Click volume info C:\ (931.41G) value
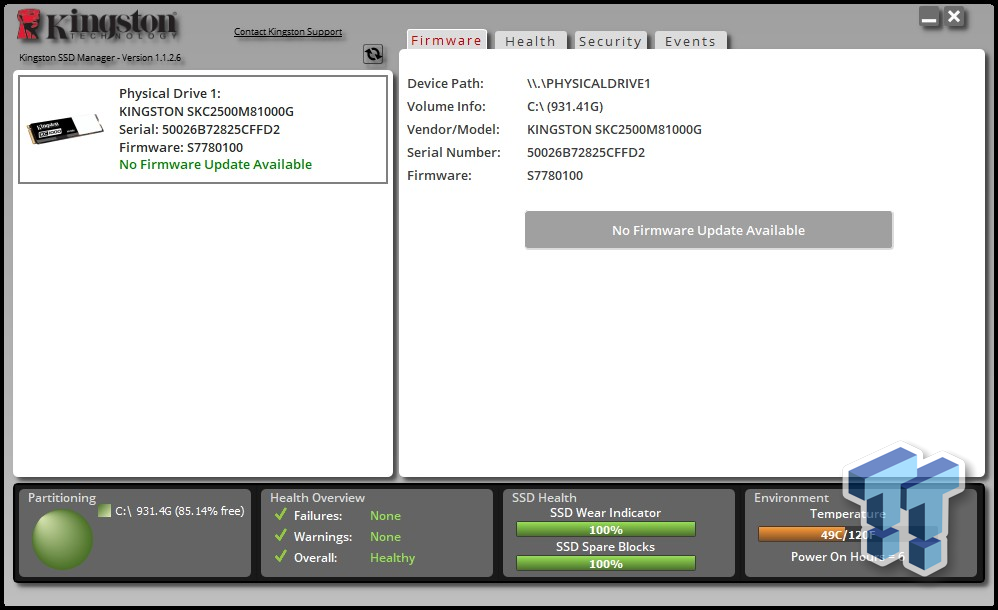Viewport: 998px width, 610px height. click(x=565, y=106)
